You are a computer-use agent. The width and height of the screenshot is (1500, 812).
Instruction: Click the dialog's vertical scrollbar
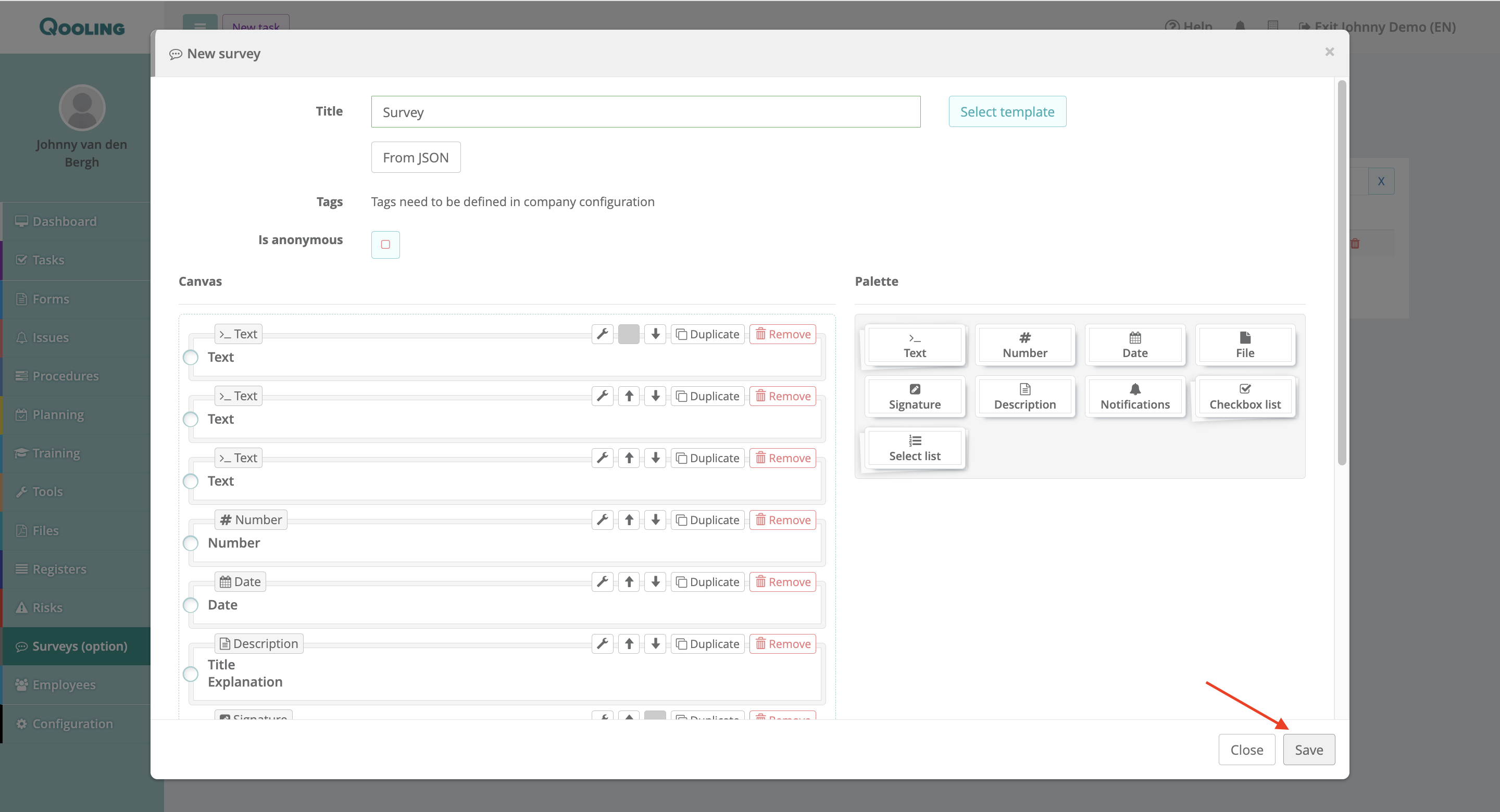point(1342,274)
